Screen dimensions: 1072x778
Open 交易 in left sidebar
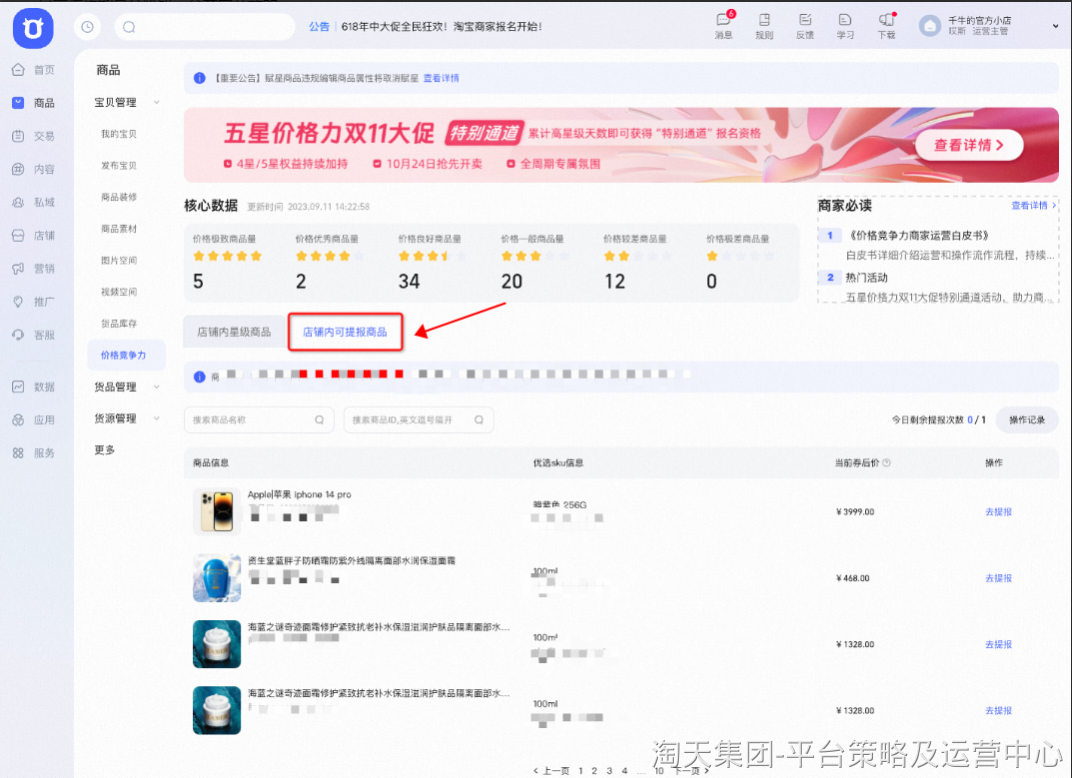tap(34, 136)
